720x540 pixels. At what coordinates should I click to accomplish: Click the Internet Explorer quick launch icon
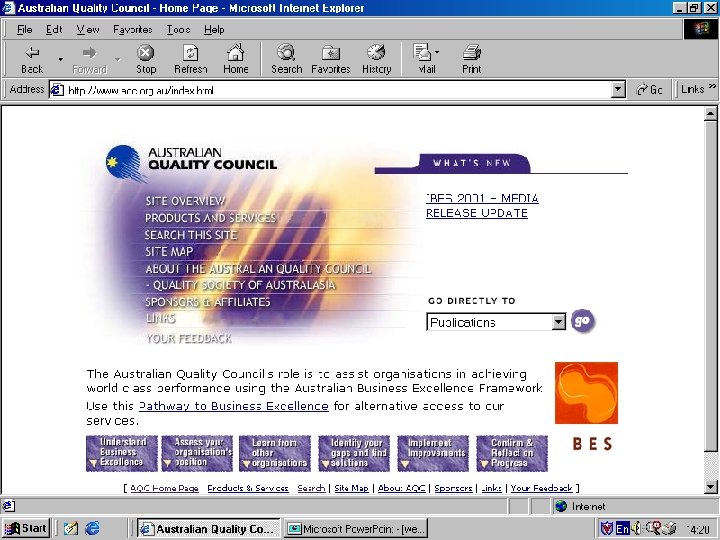coord(92,529)
